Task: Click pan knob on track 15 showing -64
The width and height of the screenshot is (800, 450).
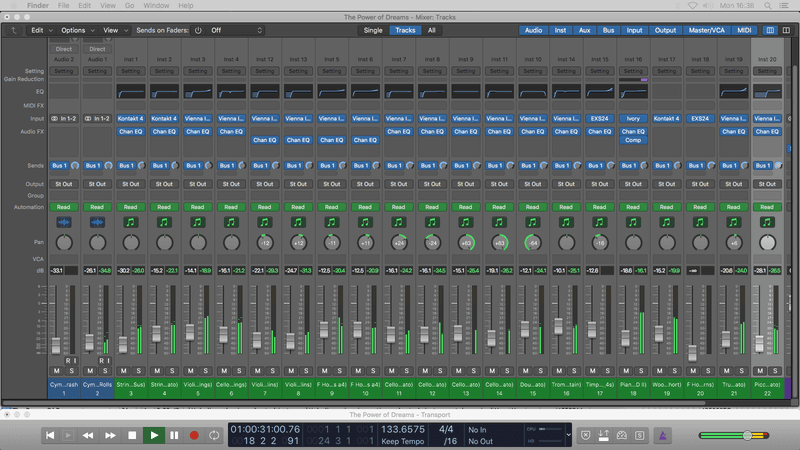Action: tap(533, 243)
